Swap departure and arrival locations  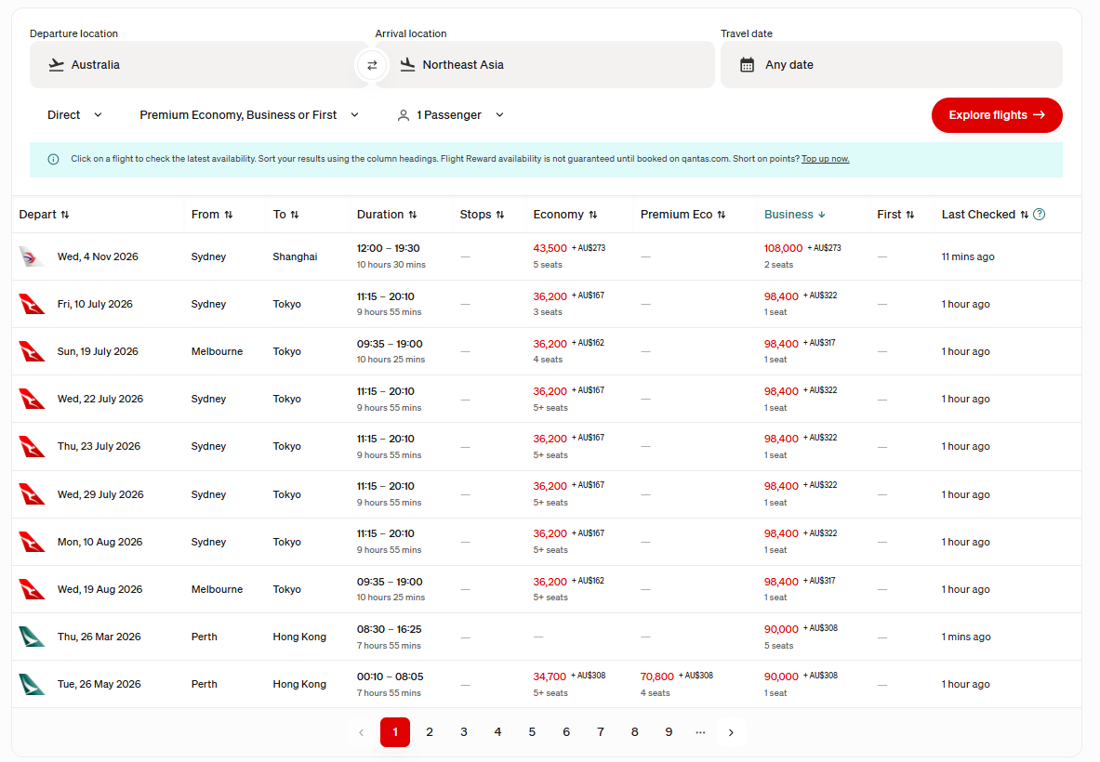(372, 65)
